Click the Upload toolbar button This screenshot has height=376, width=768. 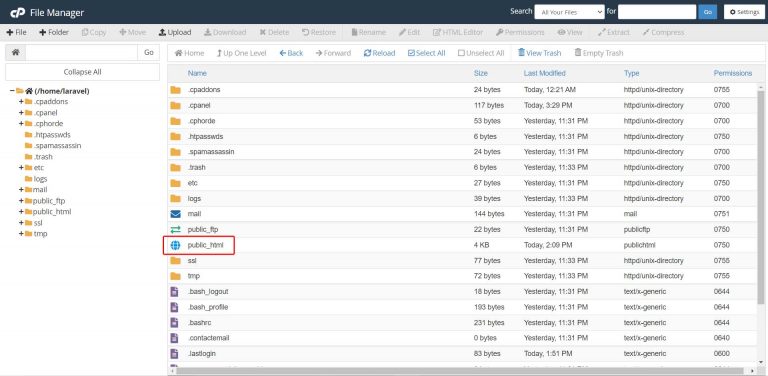tap(175, 32)
